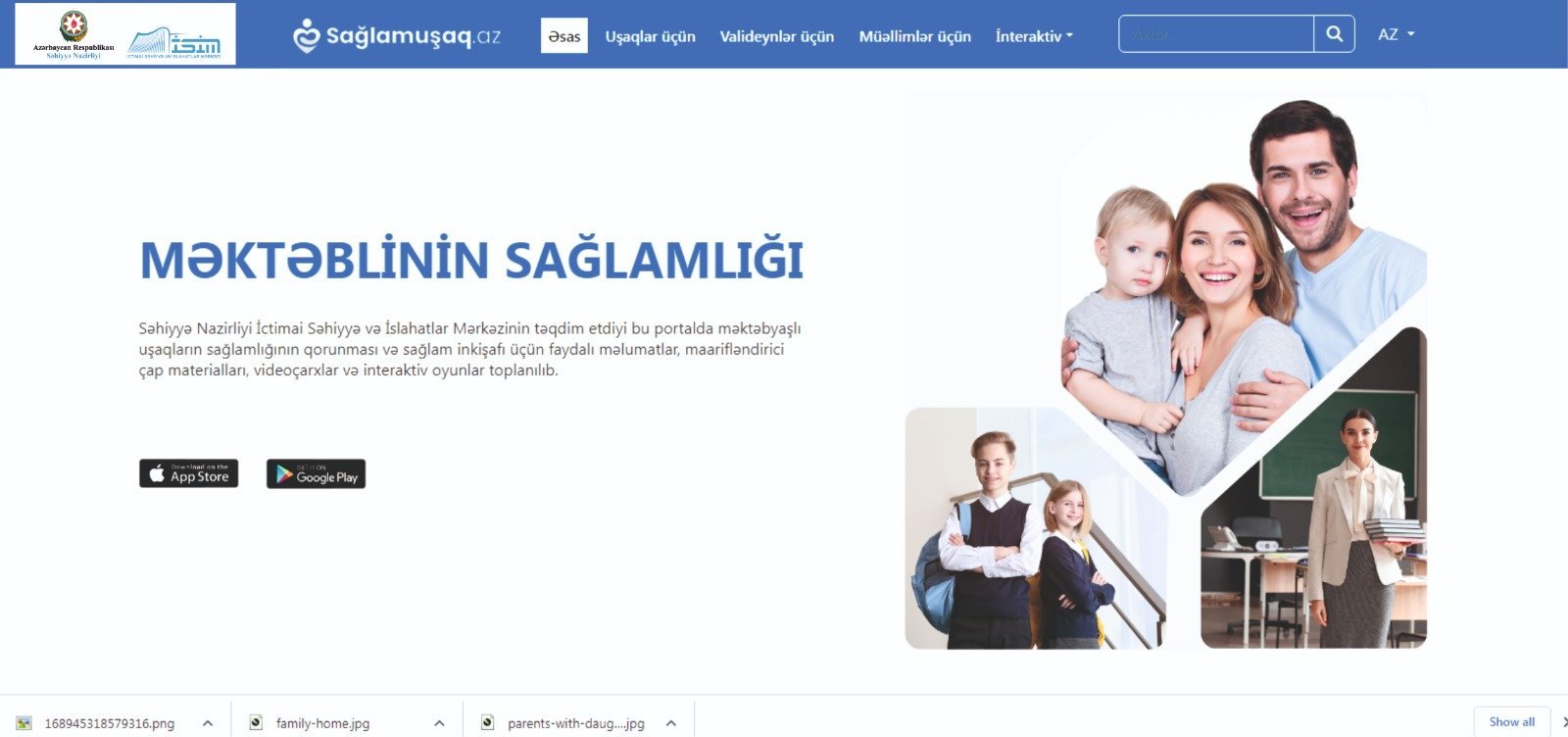Open the AZ language selector

tap(1396, 34)
